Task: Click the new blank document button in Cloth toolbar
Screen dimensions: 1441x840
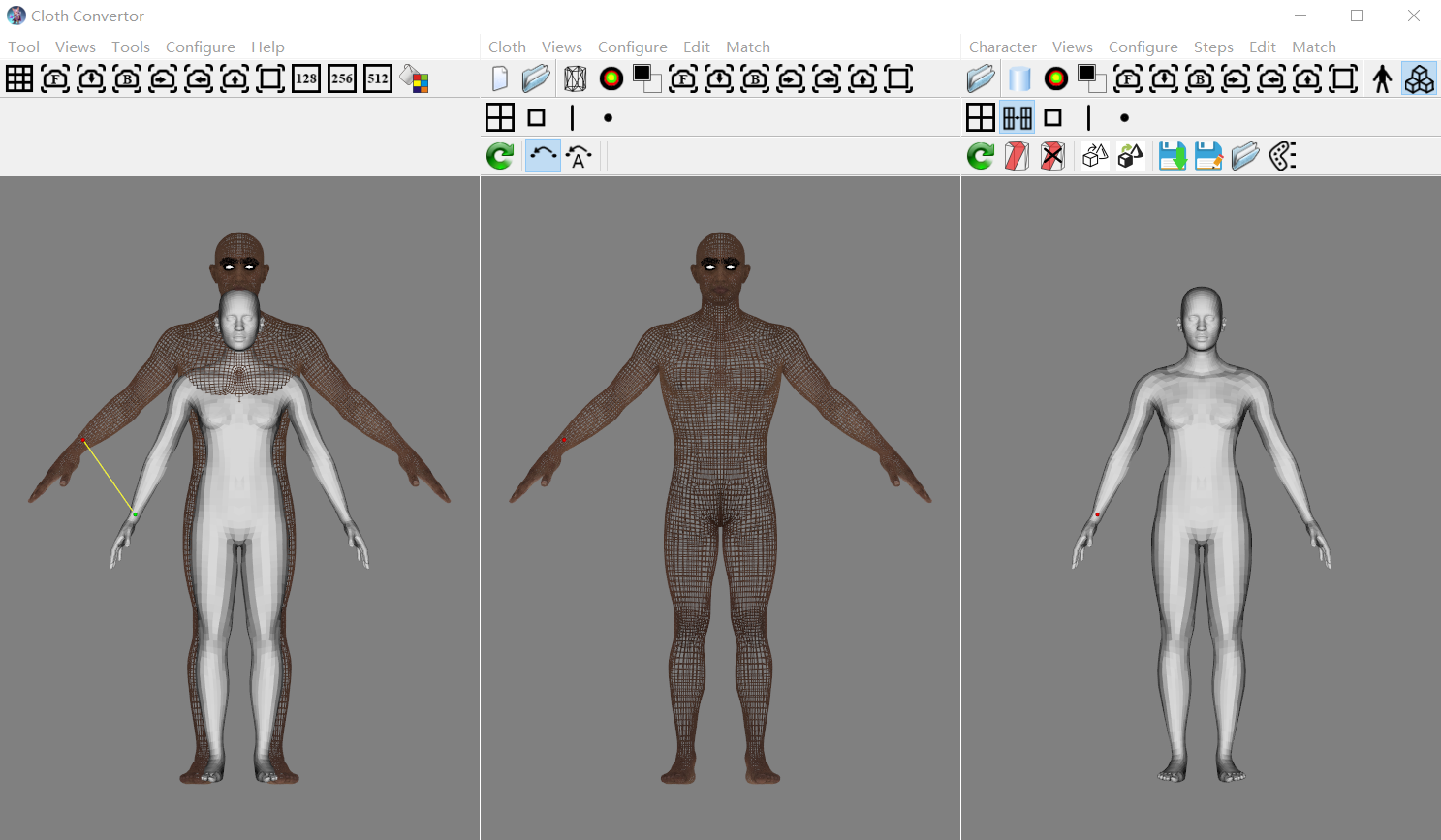Action: point(500,78)
